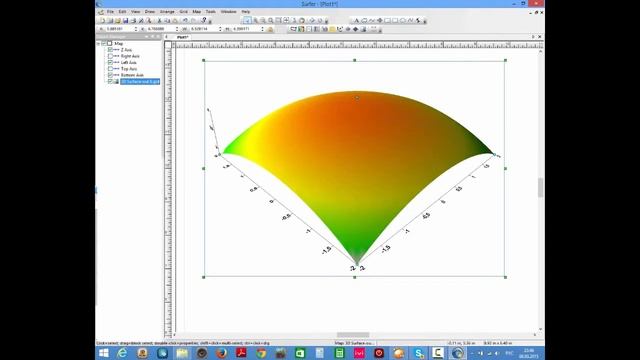Activate the Select arrow tool
640x360 pixels.
[247, 20]
